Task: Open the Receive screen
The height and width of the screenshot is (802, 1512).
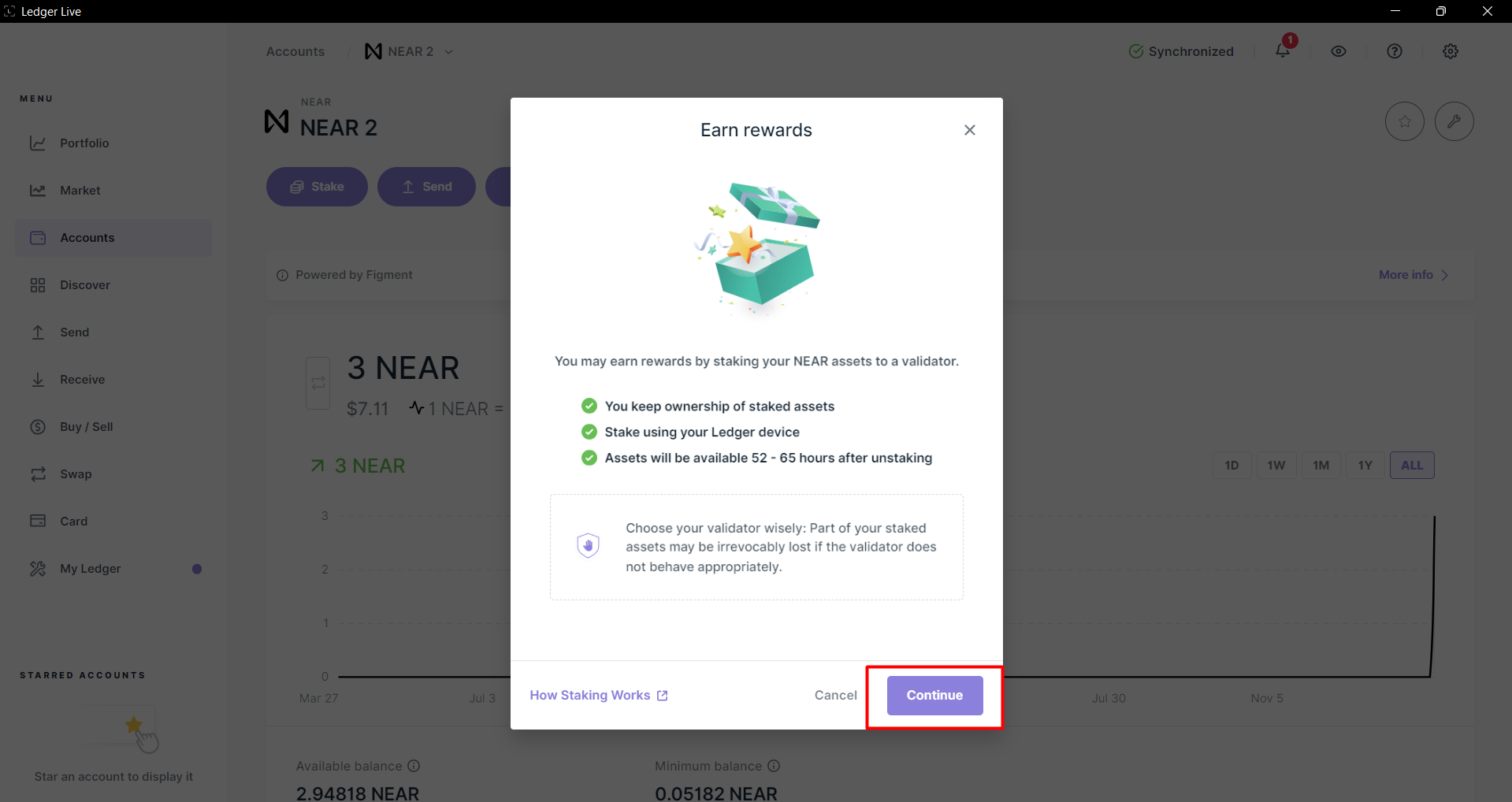Action: (82, 379)
